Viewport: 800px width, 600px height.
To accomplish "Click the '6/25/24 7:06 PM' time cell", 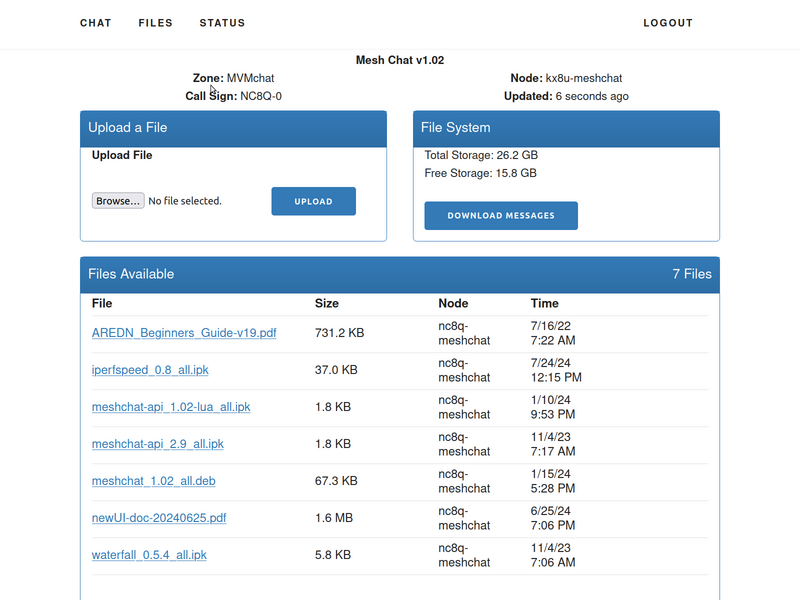I will (553, 518).
